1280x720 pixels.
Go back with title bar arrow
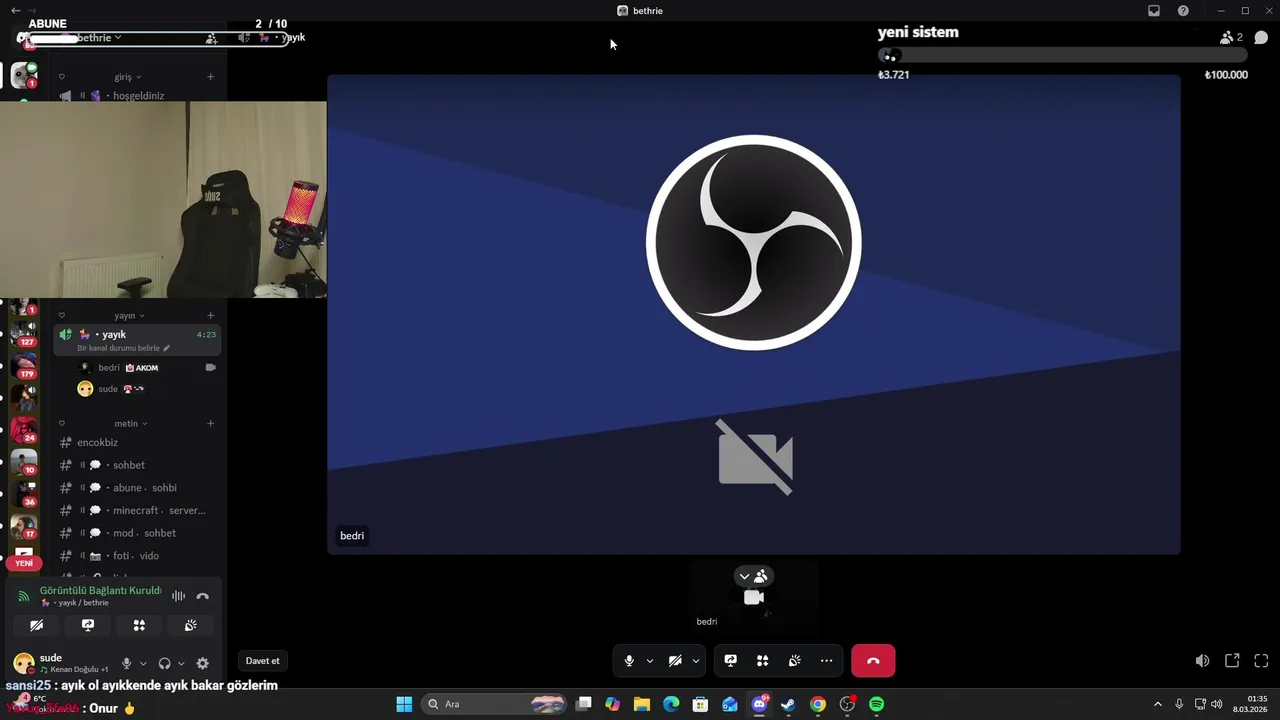16,11
